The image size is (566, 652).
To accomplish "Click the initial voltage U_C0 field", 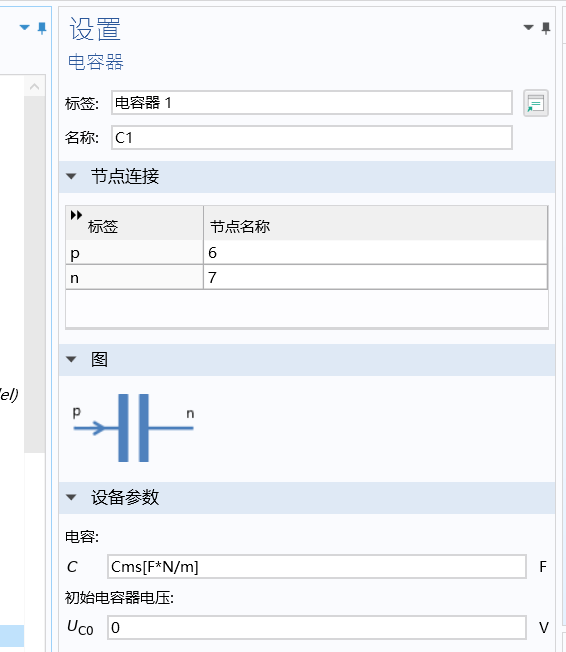I will tap(317, 627).
